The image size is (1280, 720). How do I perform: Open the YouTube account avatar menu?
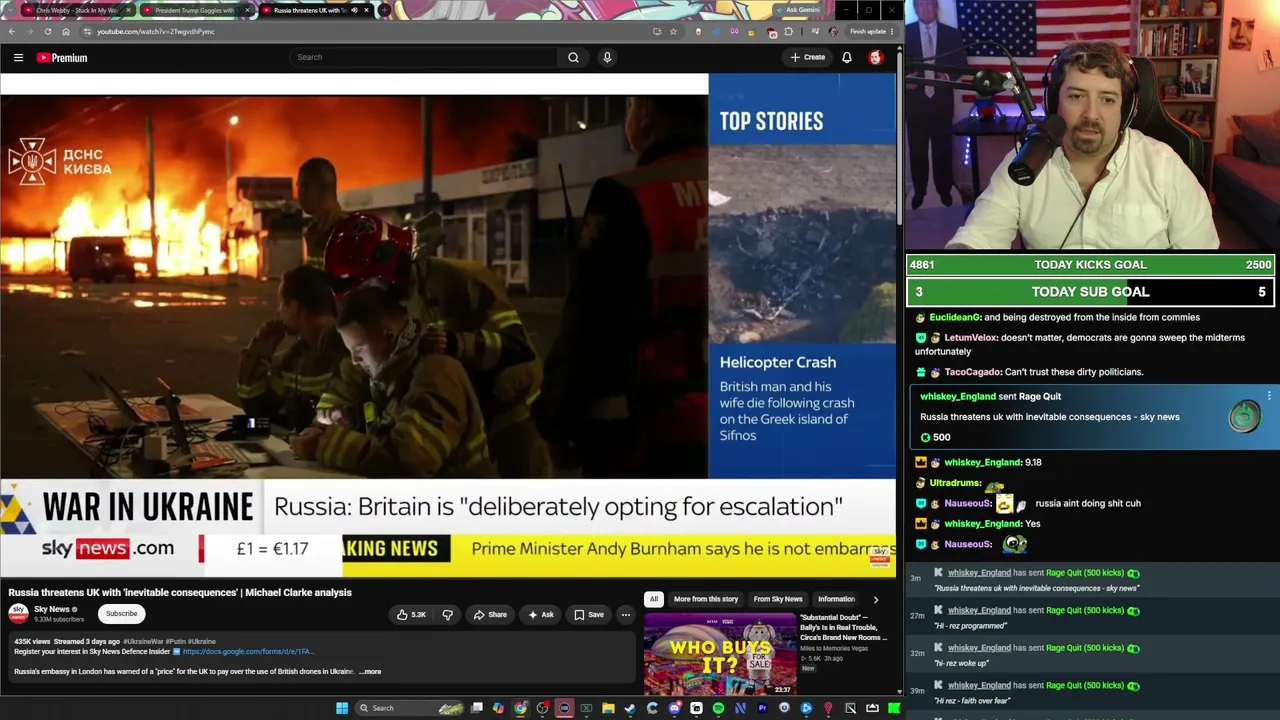[x=876, y=58]
